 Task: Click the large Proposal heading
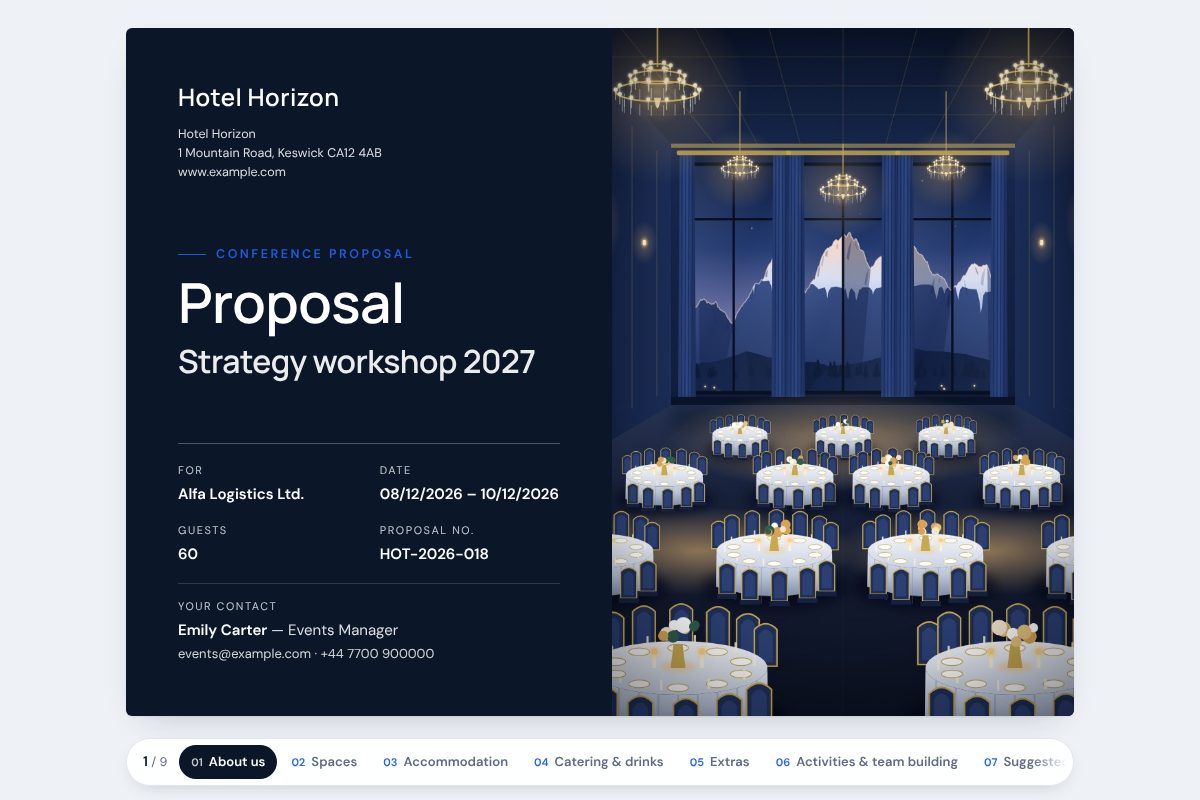[x=291, y=303]
